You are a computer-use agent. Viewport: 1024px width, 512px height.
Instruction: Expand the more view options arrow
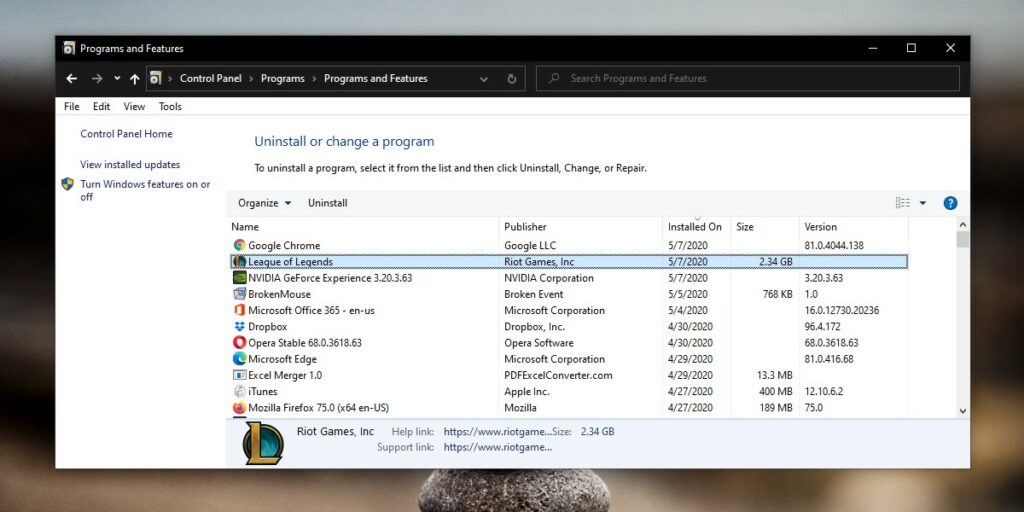point(923,203)
